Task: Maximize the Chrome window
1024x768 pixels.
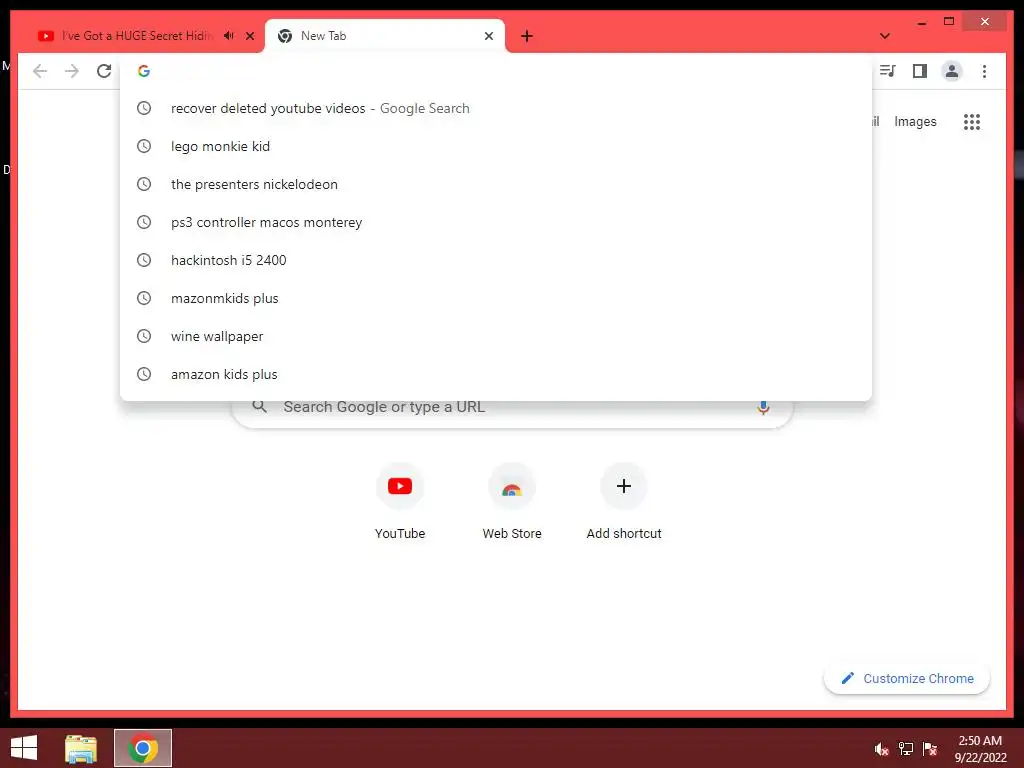Action: tap(949, 22)
